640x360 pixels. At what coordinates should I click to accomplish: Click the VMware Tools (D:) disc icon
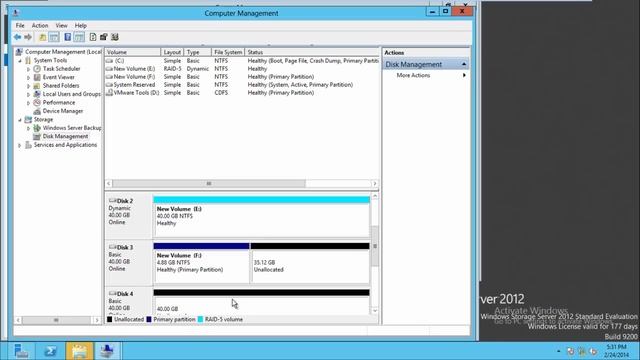click(109, 93)
